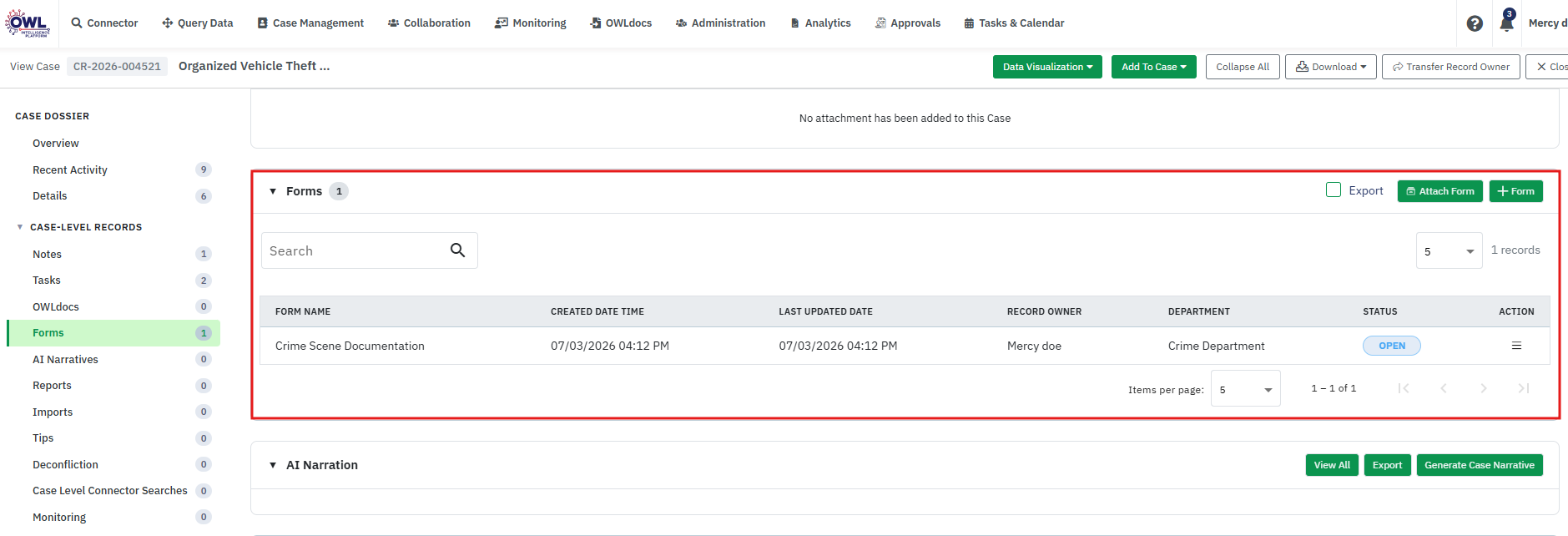The height and width of the screenshot is (536, 1568).
Task: Open action menu for Crime Scene Documentation
Action: [1516, 346]
